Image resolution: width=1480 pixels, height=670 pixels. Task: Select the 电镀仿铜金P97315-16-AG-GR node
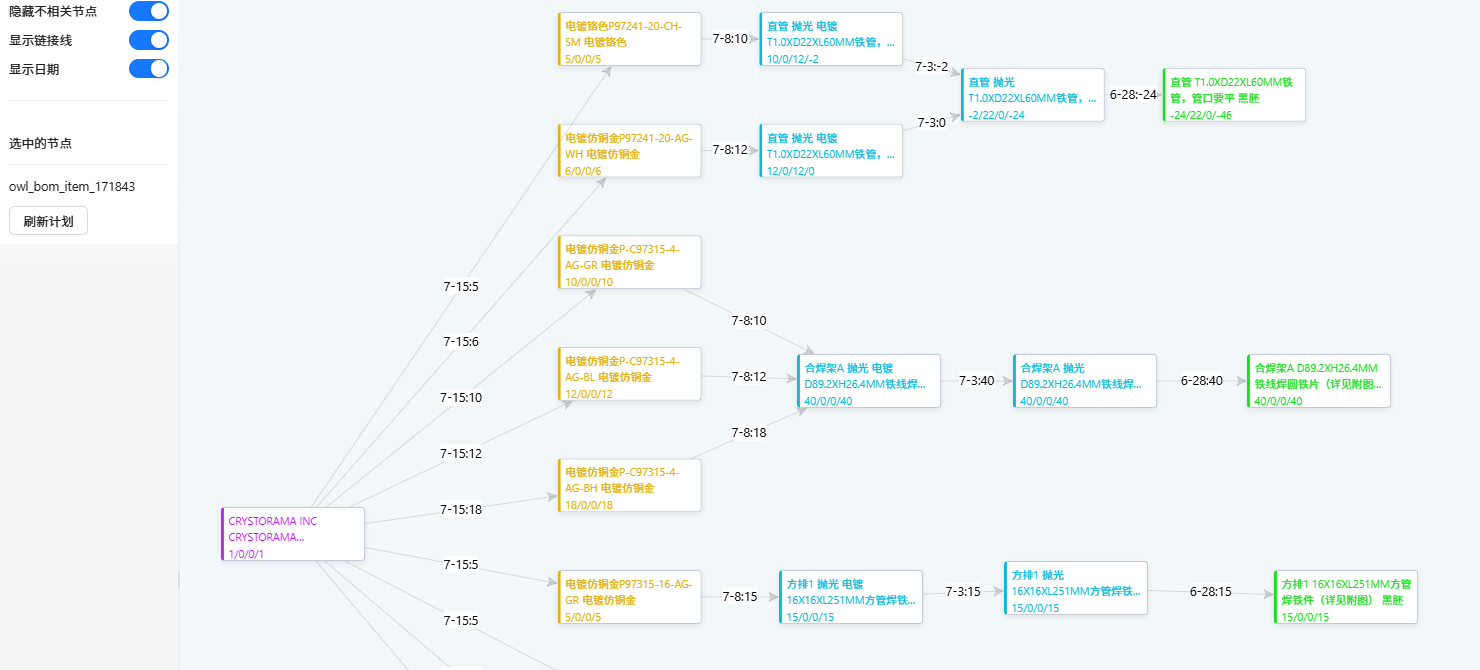click(x=630, y=597)
